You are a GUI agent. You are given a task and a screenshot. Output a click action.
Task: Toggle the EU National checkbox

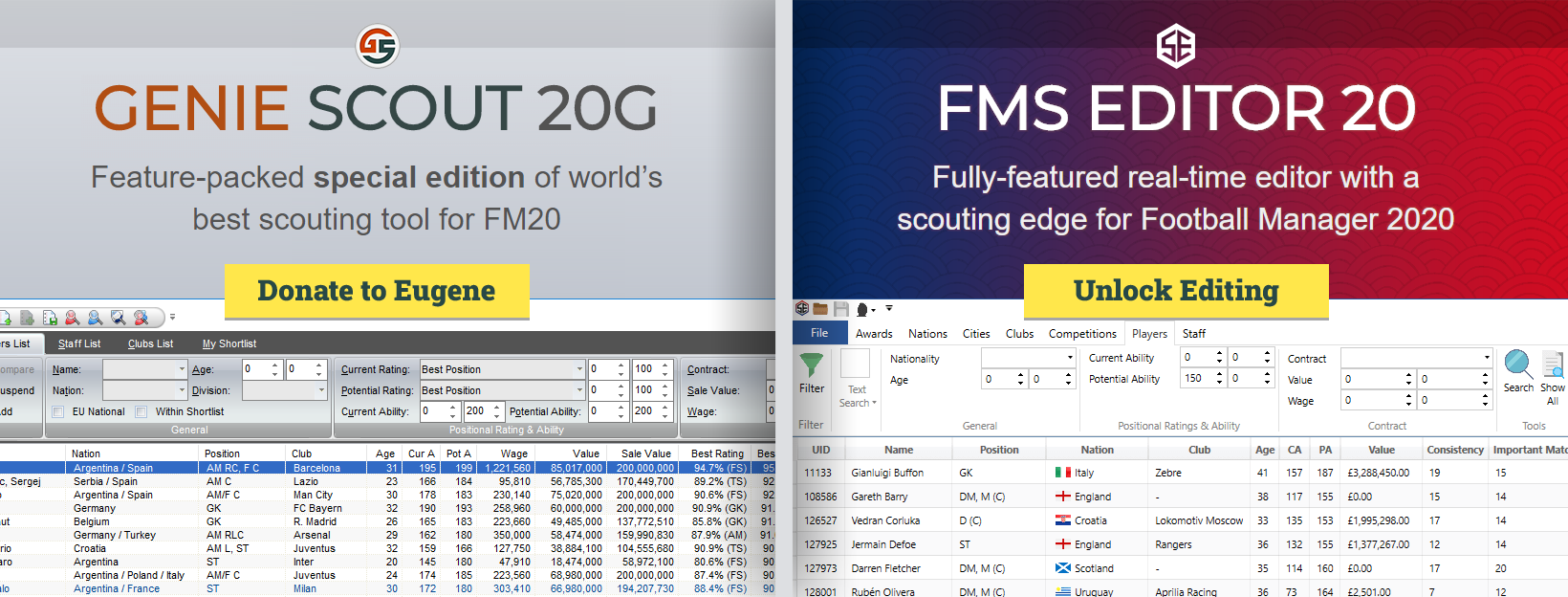(58, 411)
